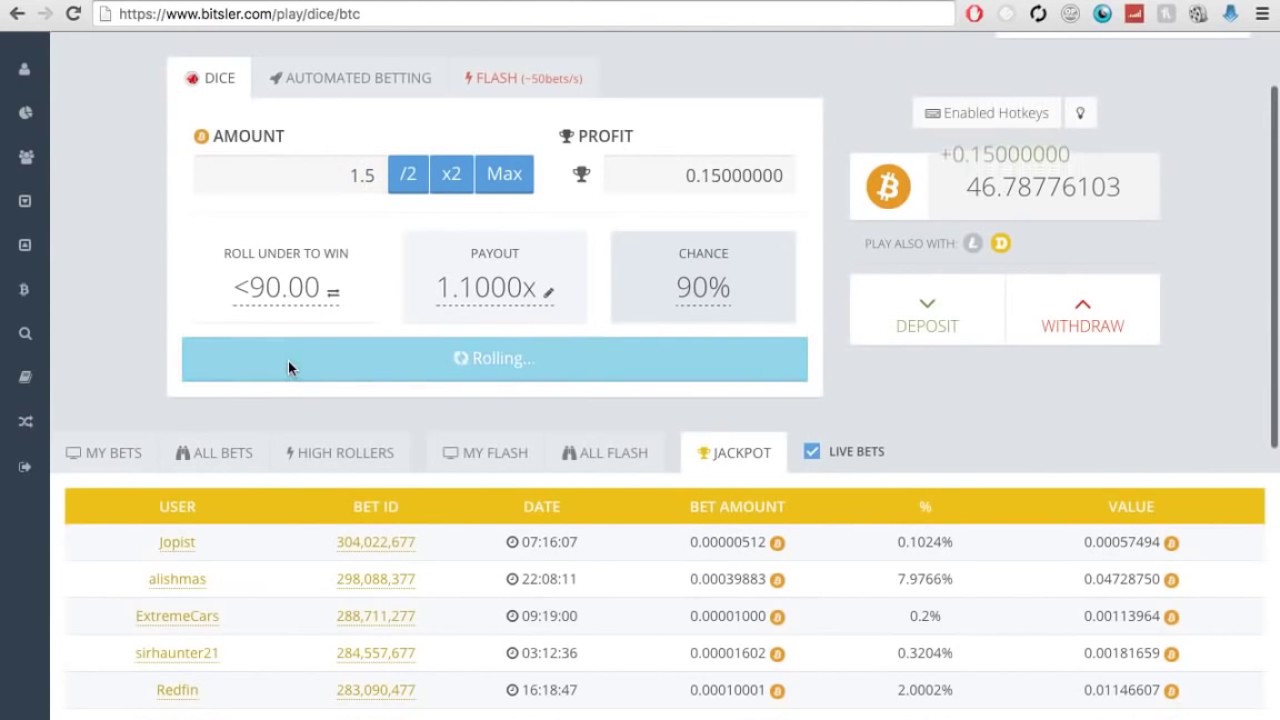1280x720 pixels.
Task: Click the bet Amount input field
Action: tap(290, 175)
